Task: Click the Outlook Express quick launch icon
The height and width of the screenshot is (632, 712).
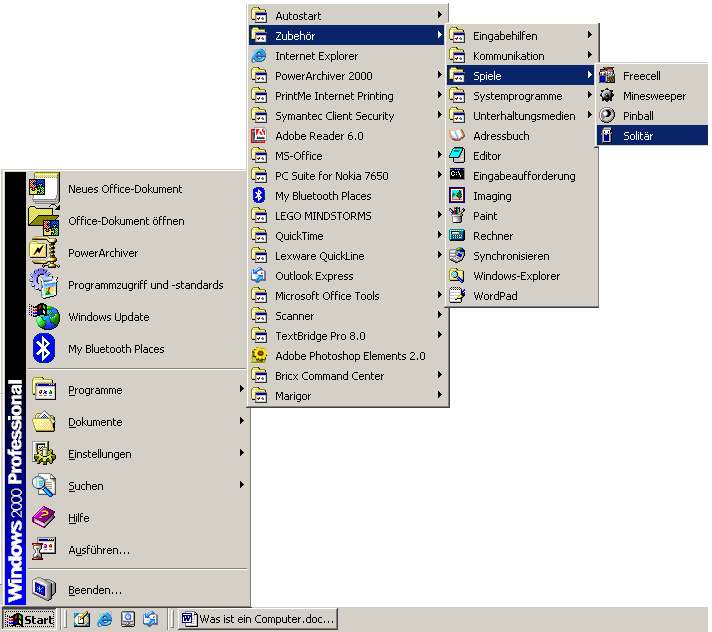Action: [x=150, y=619]
